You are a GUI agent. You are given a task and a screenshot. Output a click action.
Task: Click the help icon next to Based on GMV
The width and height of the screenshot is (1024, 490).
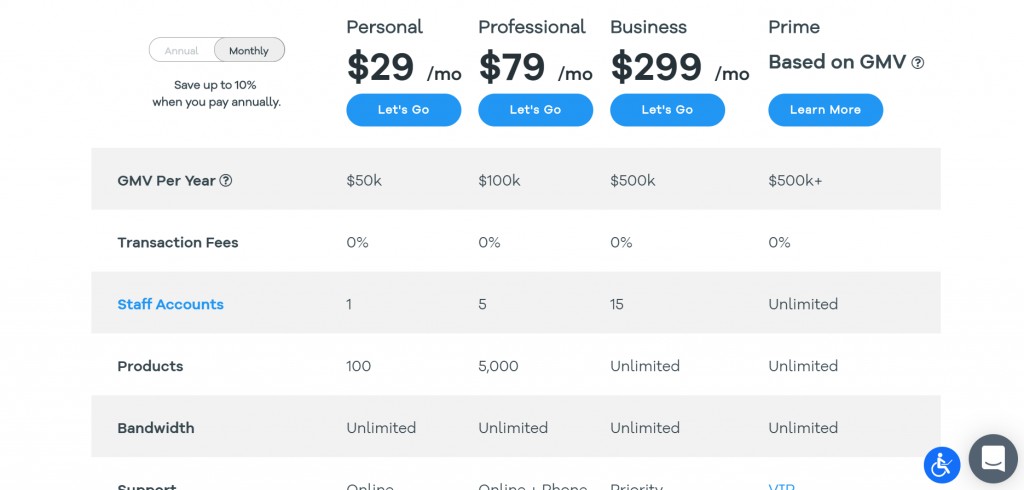coord(918,63)
